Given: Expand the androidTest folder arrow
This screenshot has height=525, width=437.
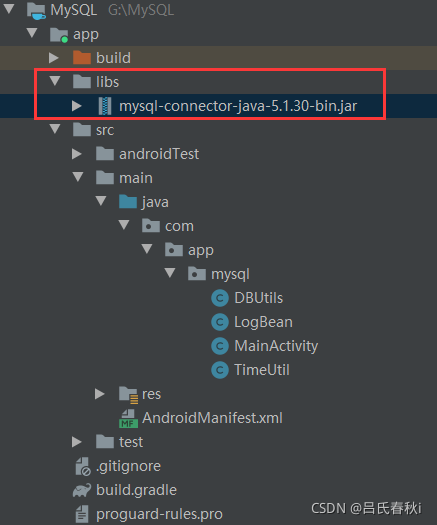Looking at the screenshot, I should tap(77, 154).
